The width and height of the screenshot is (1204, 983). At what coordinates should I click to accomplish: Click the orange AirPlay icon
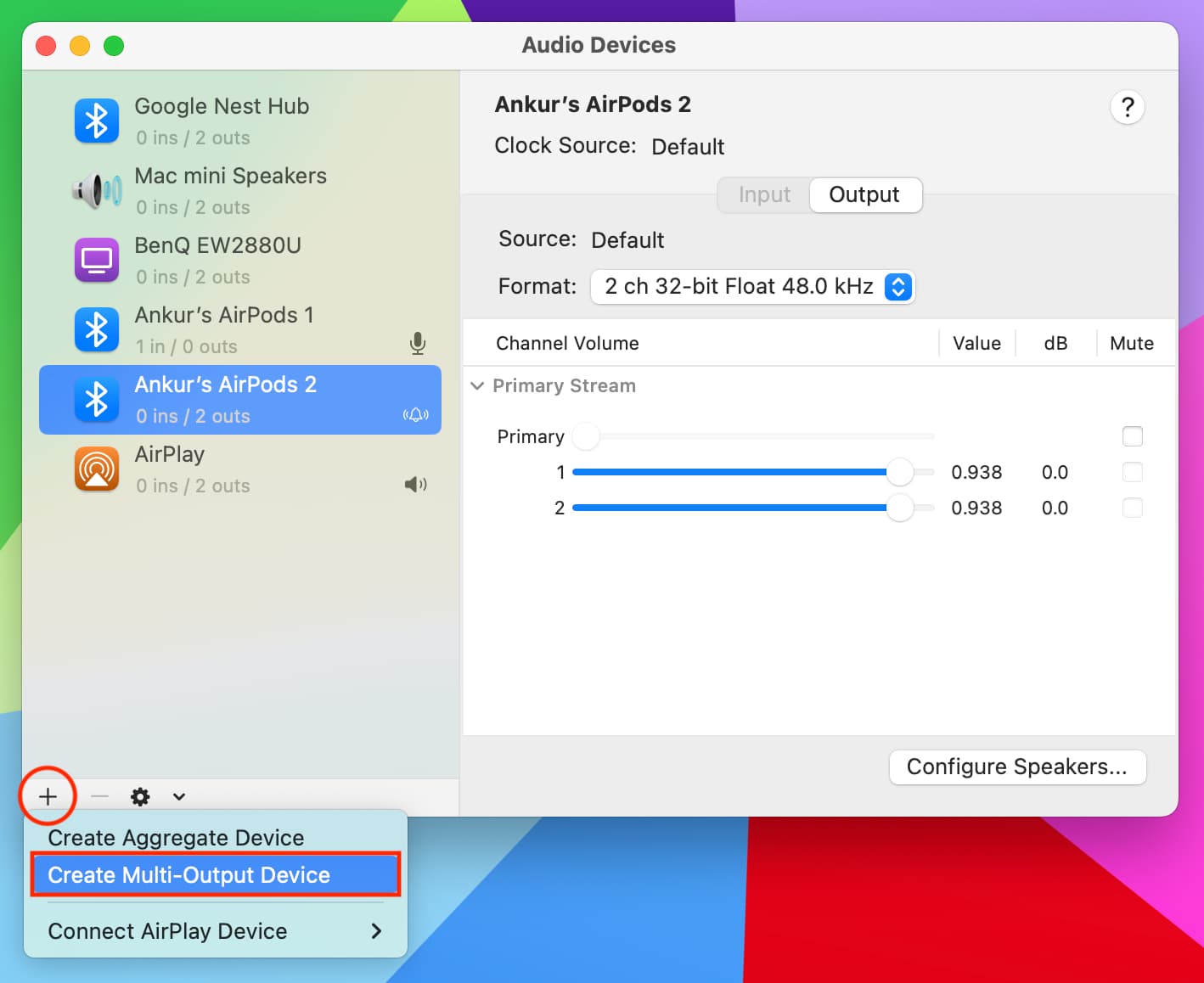[96, 469]
